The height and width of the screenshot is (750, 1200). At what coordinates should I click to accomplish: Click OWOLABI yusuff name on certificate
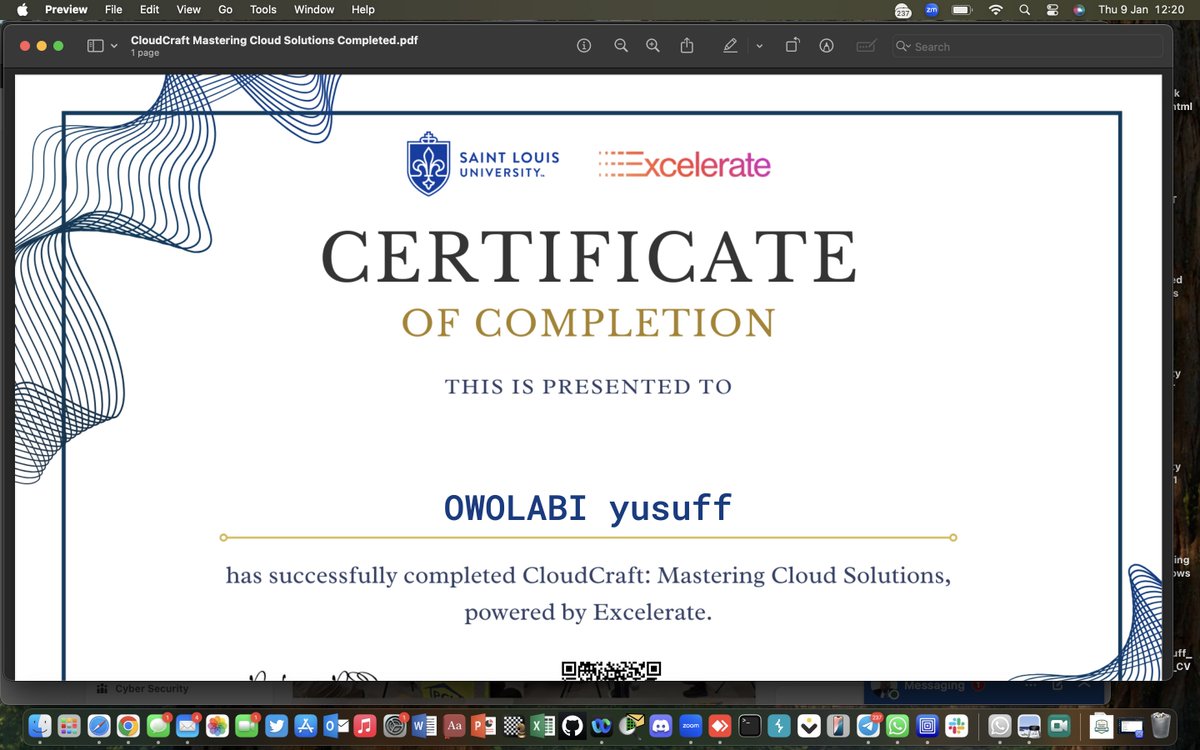click(x=588, y=508)
